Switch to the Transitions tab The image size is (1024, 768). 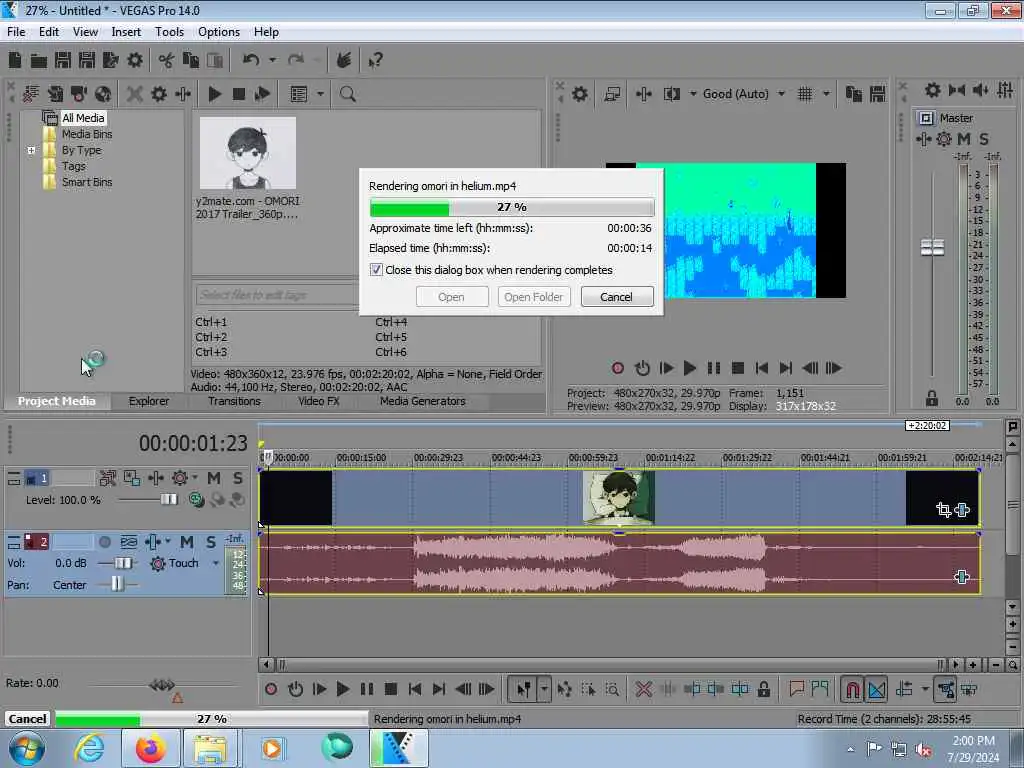coord(234,401)
